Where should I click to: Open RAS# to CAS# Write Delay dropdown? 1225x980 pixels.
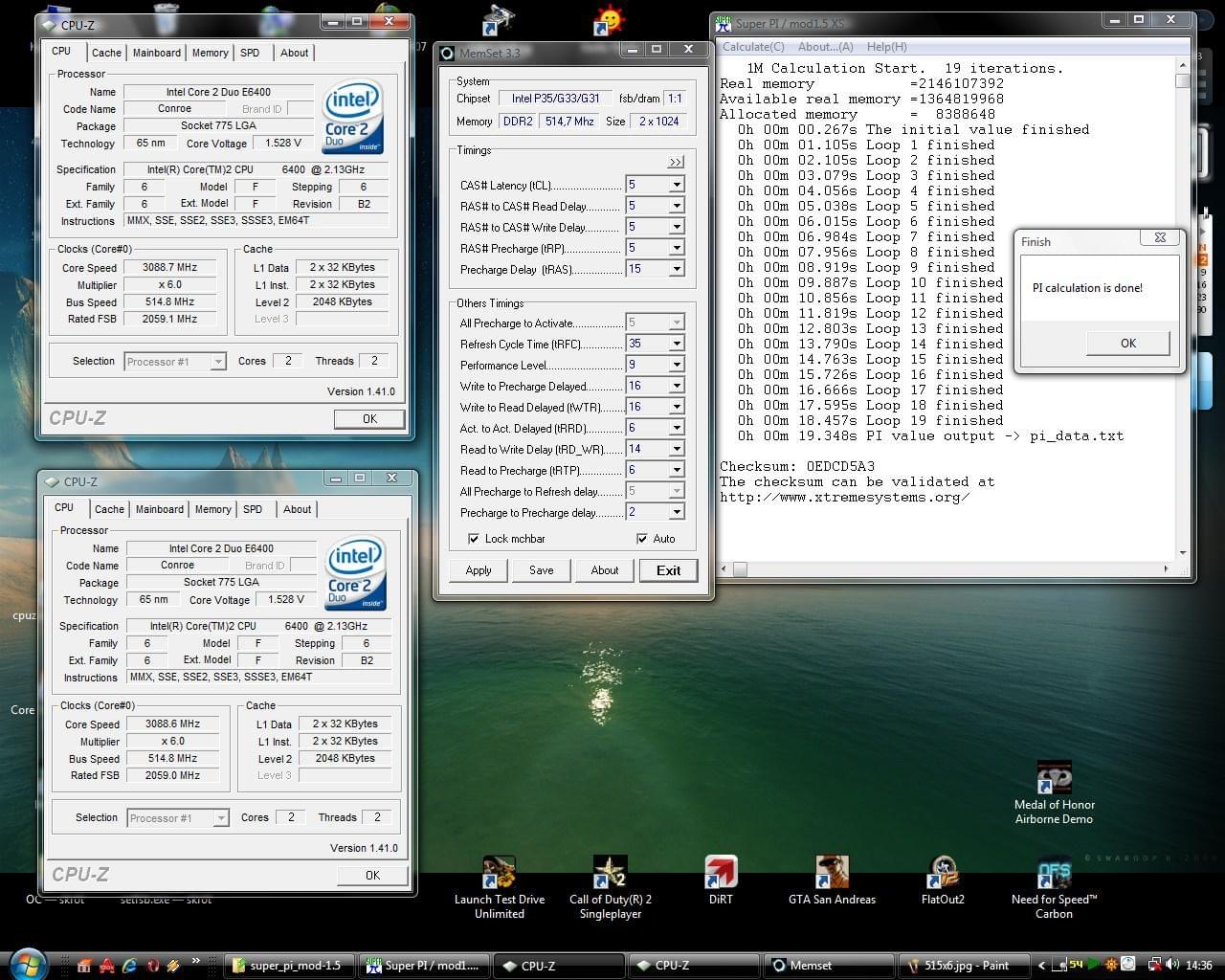pyautogui.click(x=677, y=227)
